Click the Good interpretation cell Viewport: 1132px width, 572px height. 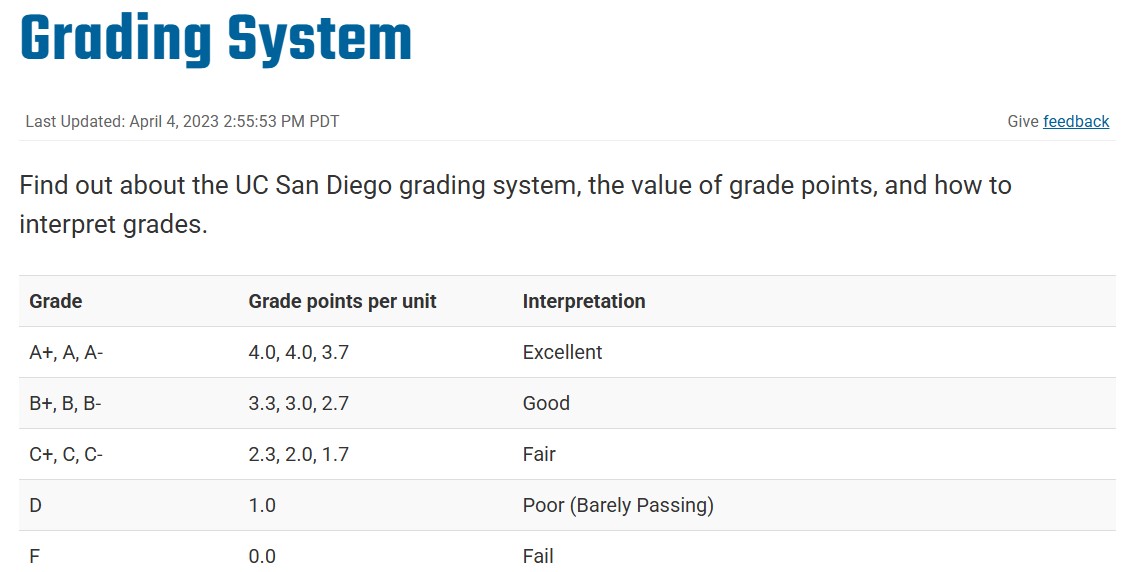pos(546,403)
